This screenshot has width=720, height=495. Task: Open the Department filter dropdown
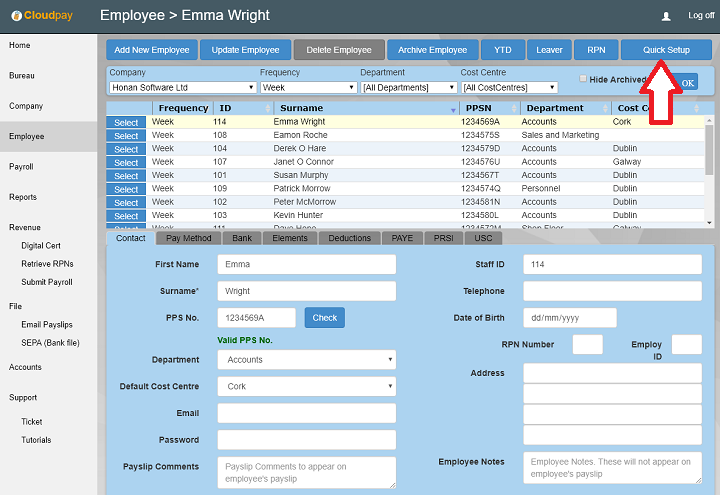[408, 88]
